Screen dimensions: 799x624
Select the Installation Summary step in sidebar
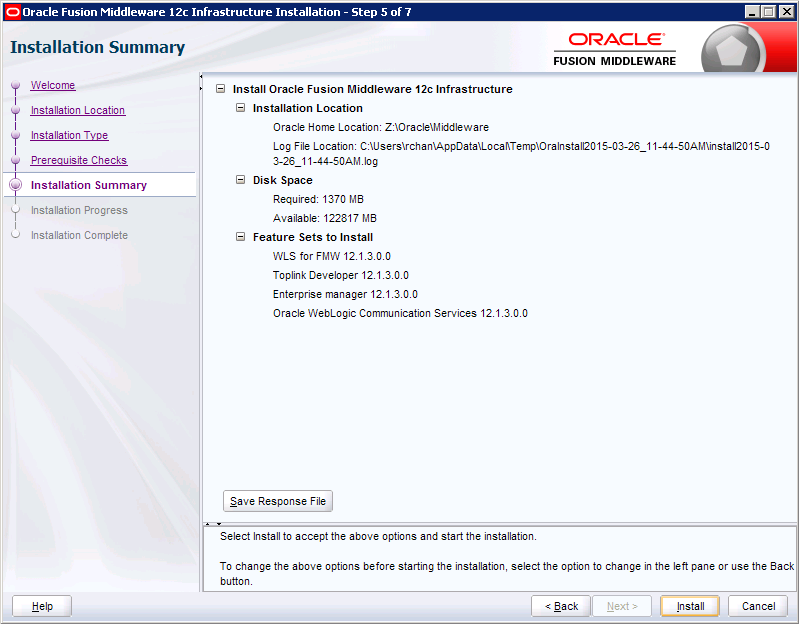point(89,185)
